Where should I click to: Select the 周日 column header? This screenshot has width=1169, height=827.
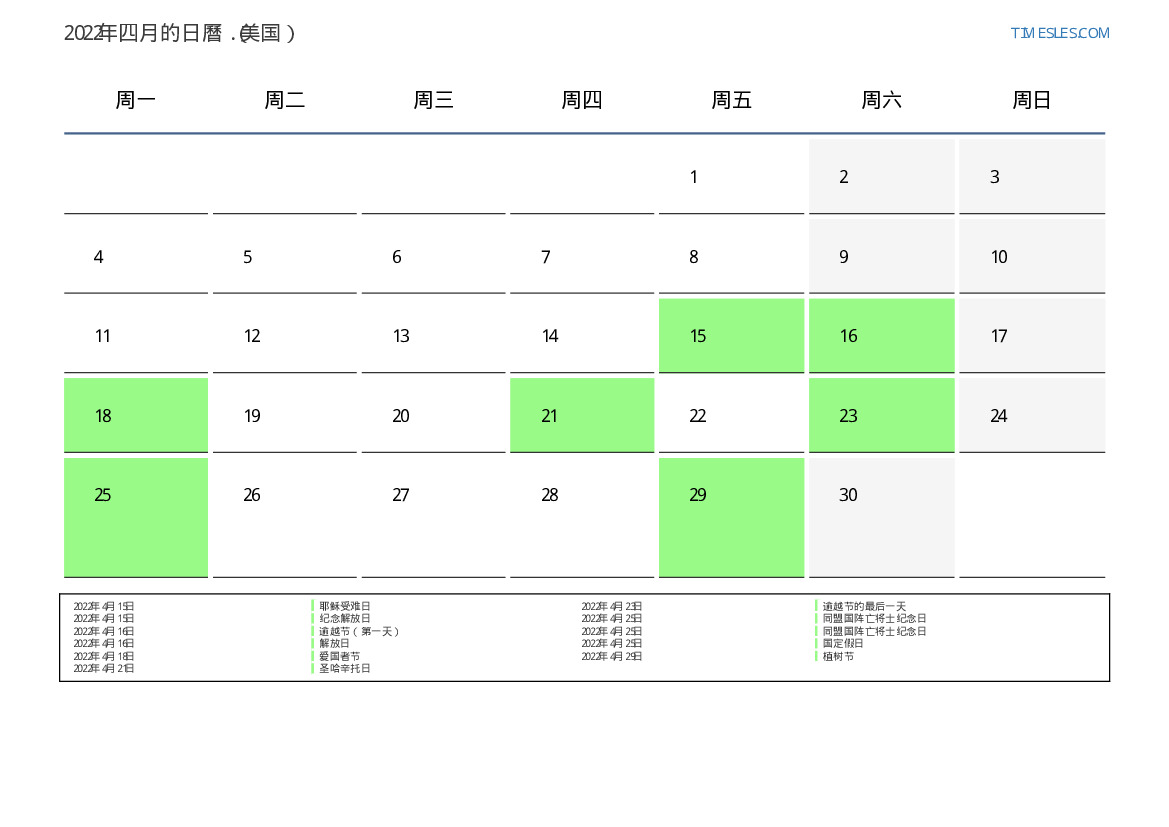tap(1031, 100)
